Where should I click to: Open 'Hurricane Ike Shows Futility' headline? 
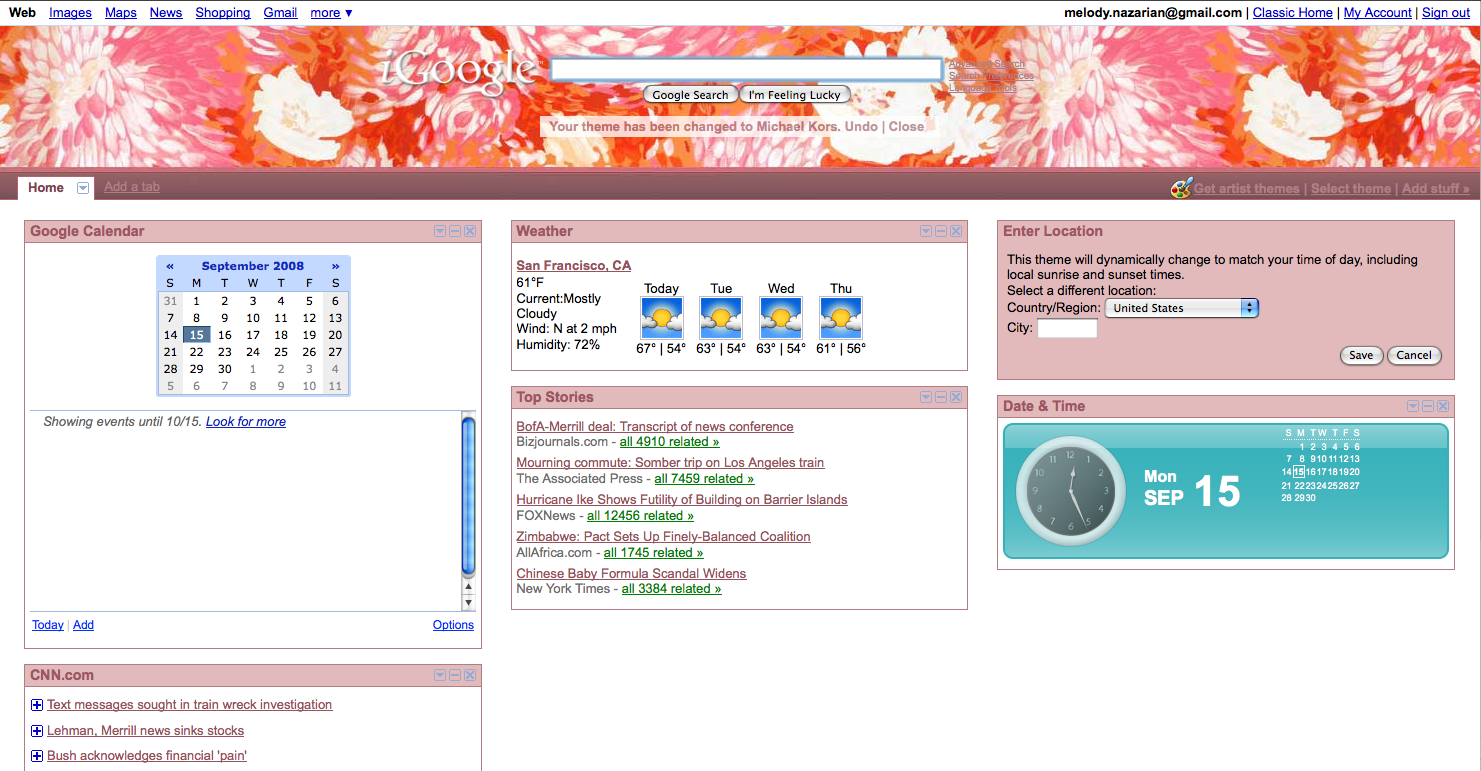coord(682,500)
